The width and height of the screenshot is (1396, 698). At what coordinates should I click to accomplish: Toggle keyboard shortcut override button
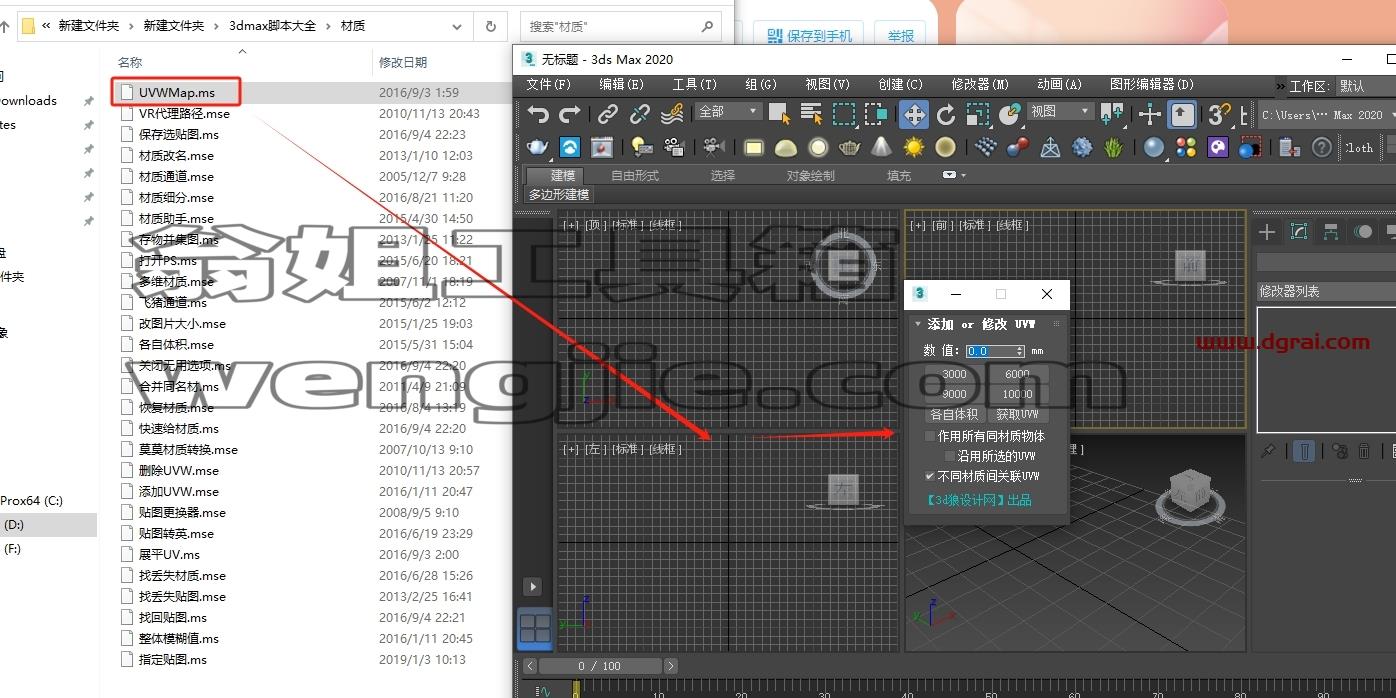point(1182,114)
